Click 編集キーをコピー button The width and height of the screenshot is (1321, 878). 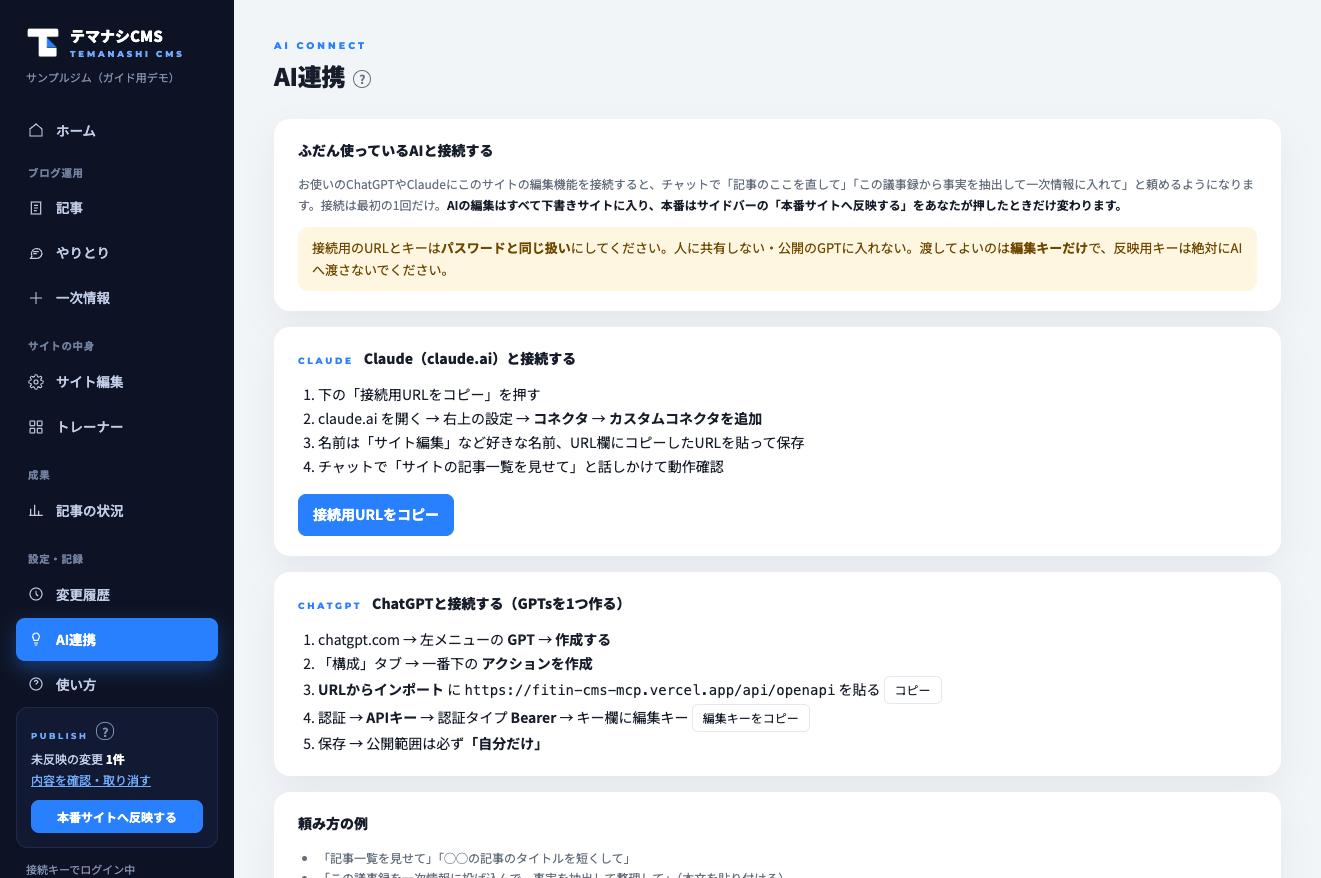tap(751, 718)
